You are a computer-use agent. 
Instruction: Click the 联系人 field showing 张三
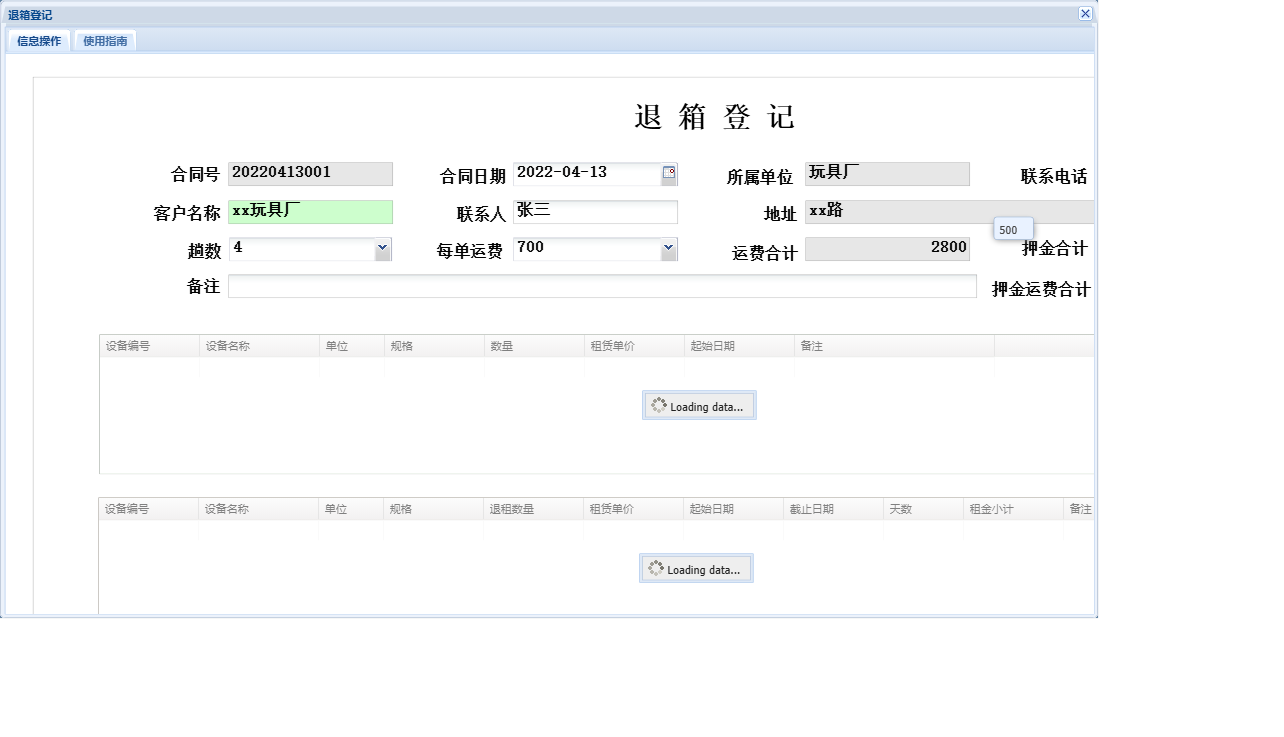tap(596, 211)
